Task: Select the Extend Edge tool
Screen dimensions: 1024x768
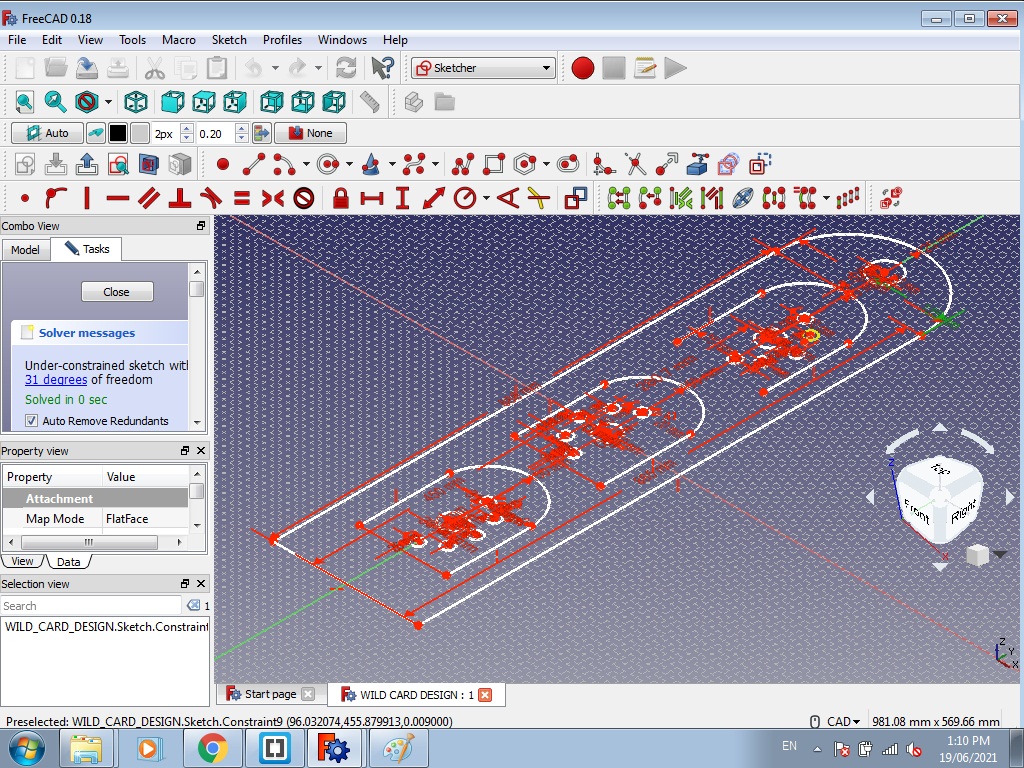Action: coord(666,165)
